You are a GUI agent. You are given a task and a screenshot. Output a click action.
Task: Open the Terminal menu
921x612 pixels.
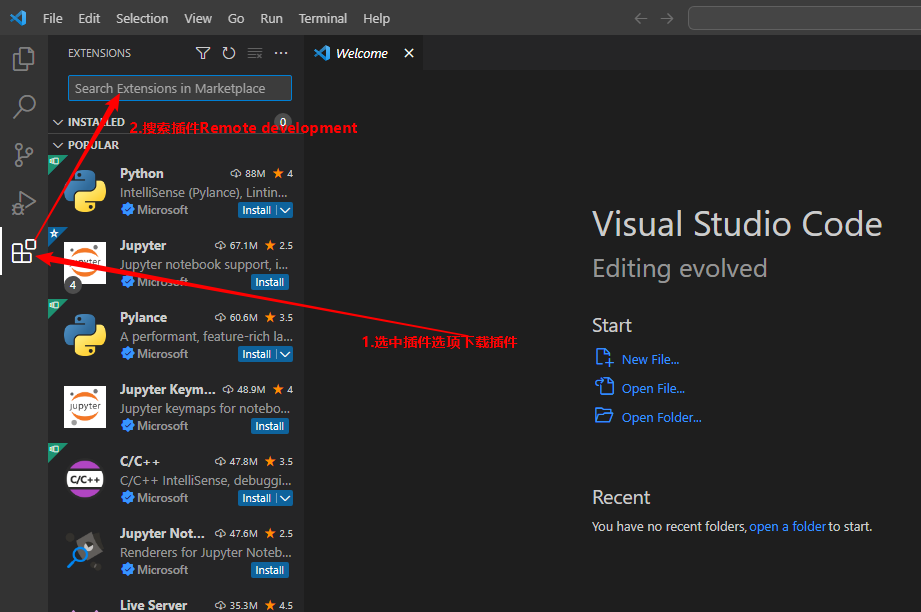click(322, 19)
